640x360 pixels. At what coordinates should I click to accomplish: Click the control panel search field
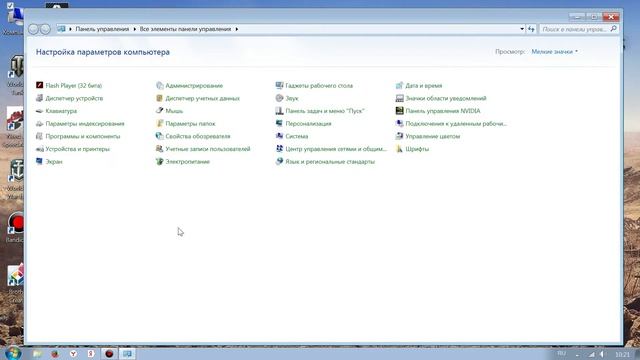point(579,29)
